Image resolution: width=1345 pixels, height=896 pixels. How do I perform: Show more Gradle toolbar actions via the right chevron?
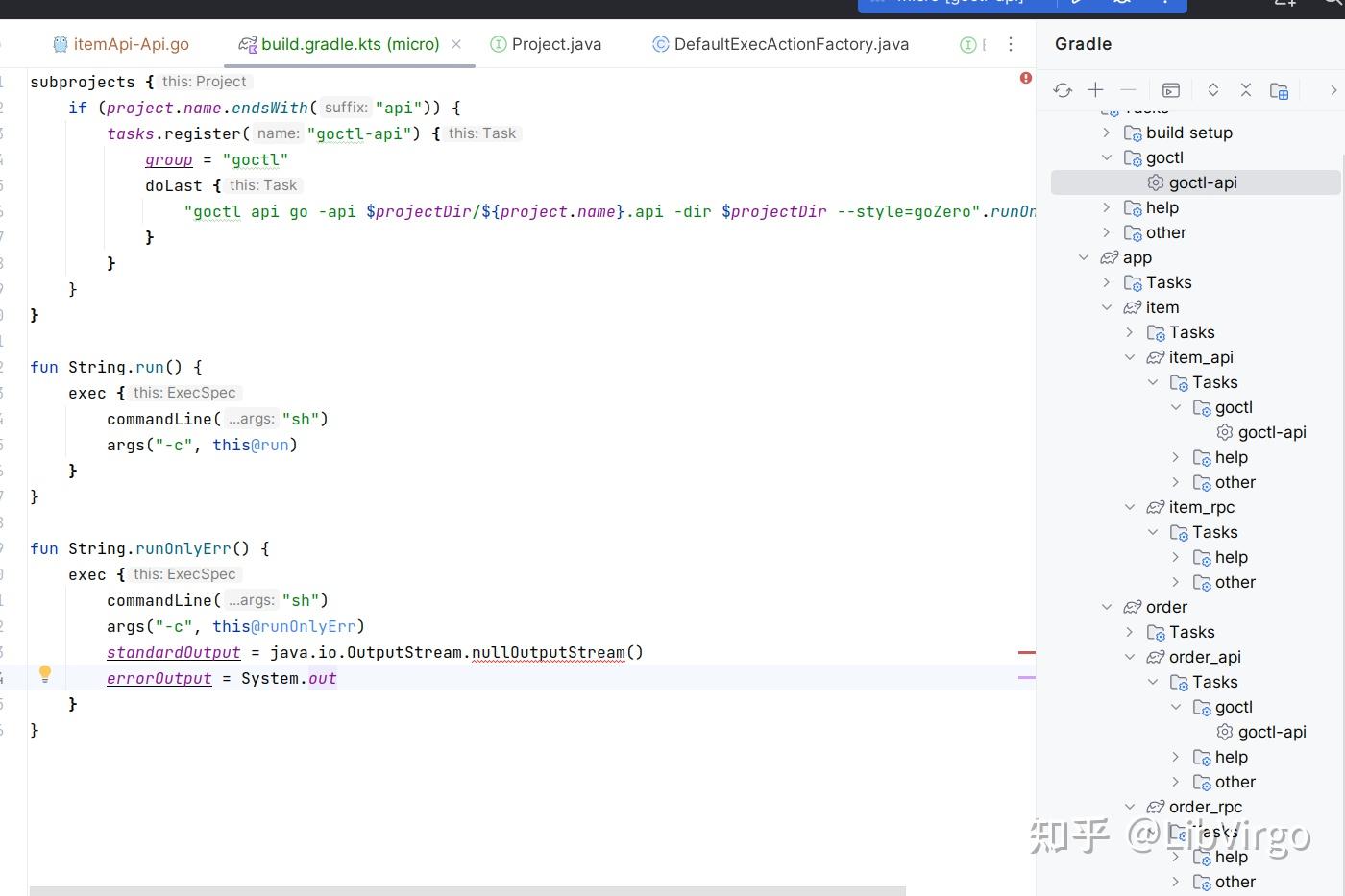coord(1333,90)
